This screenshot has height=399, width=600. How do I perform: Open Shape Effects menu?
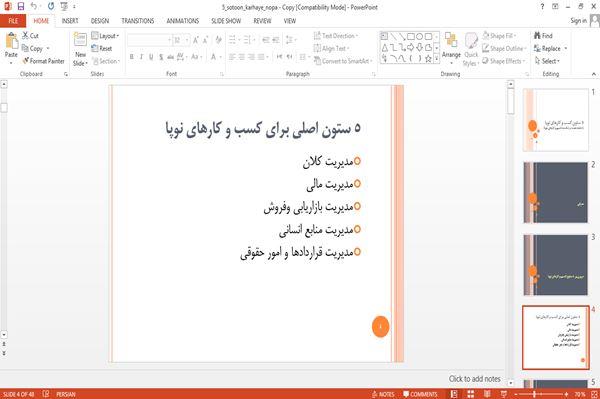pyautogui.click(x=503, y=61)
